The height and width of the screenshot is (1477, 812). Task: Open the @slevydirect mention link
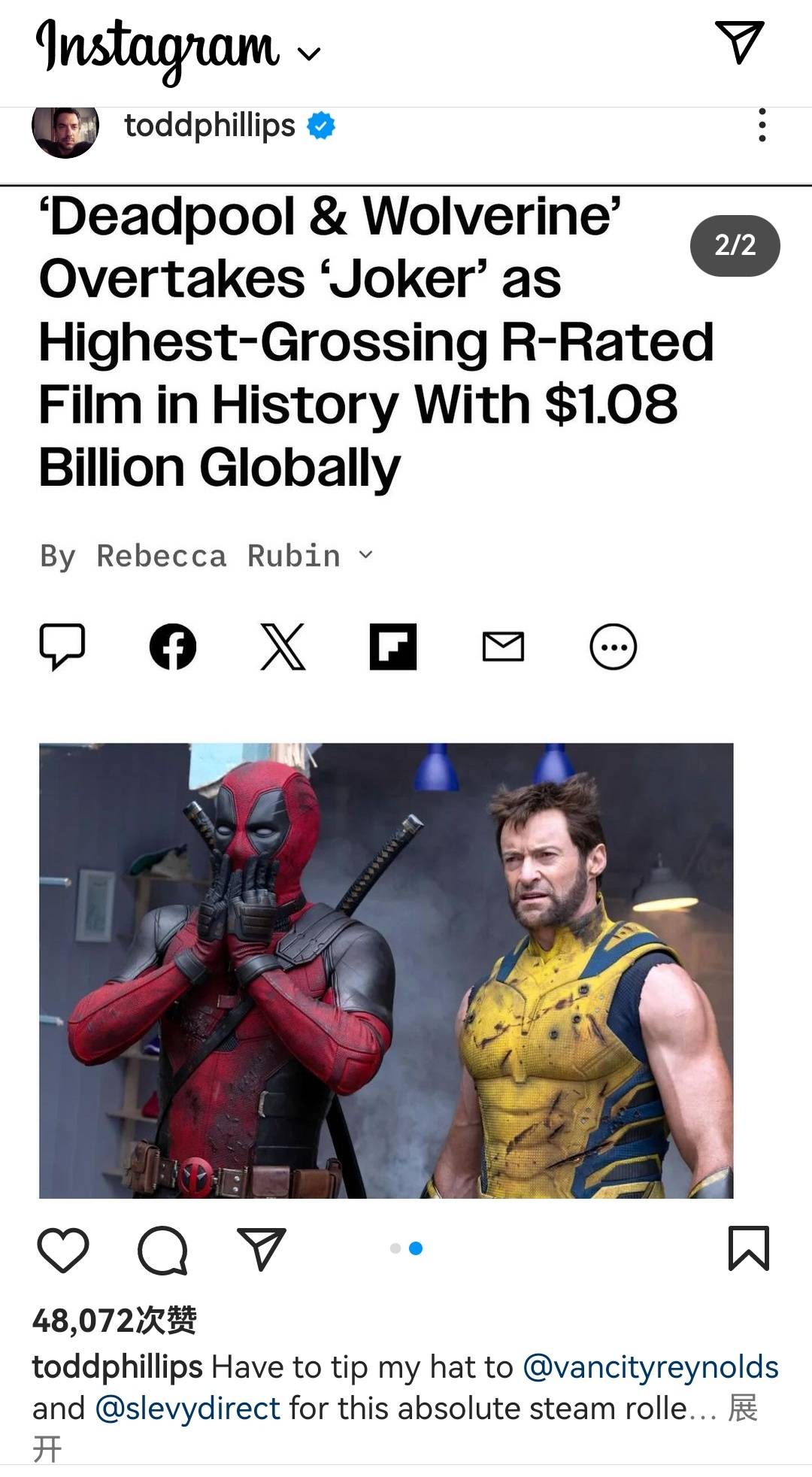click(188, 1409)
